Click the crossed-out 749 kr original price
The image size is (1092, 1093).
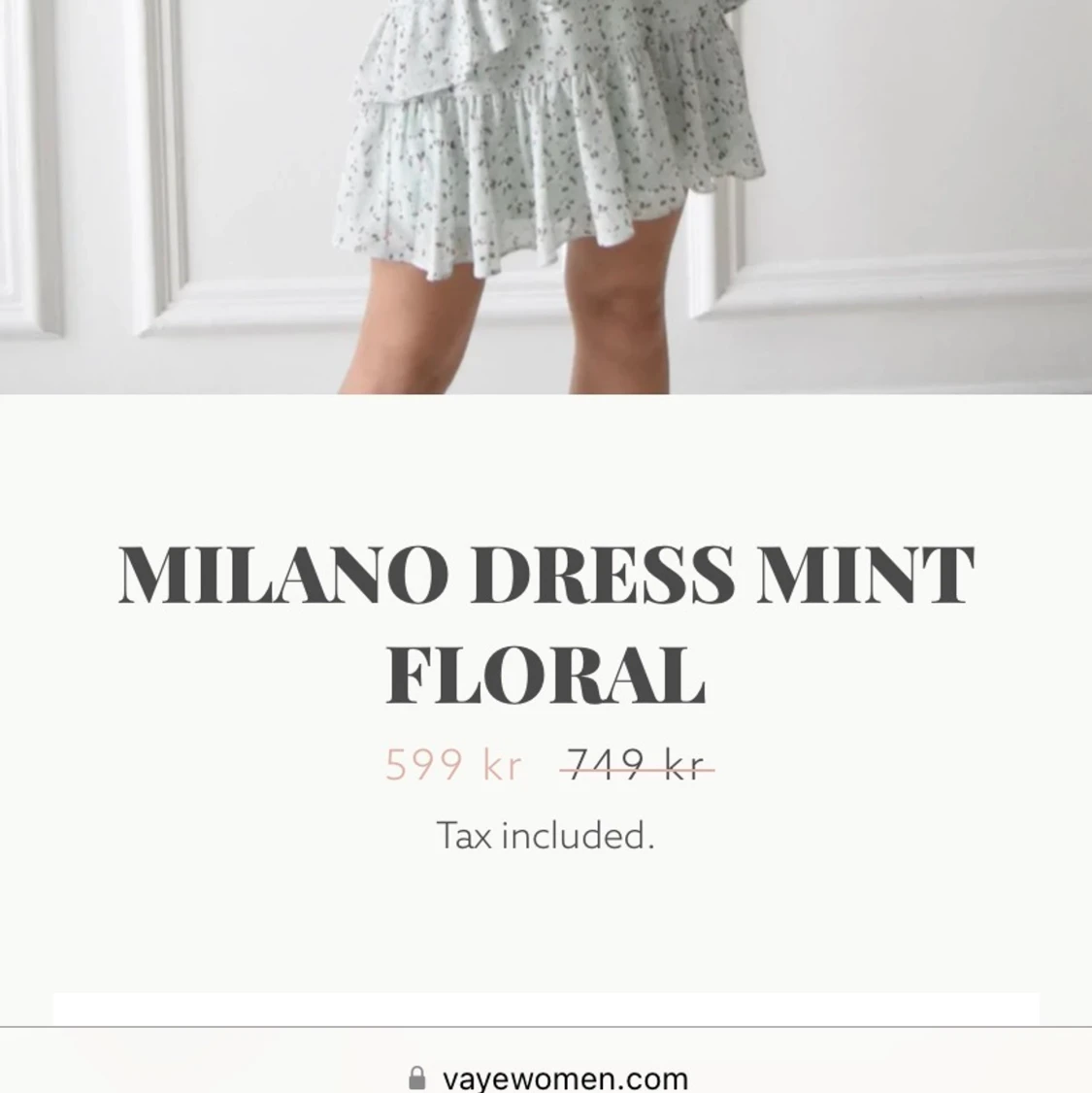coord(637,765)
